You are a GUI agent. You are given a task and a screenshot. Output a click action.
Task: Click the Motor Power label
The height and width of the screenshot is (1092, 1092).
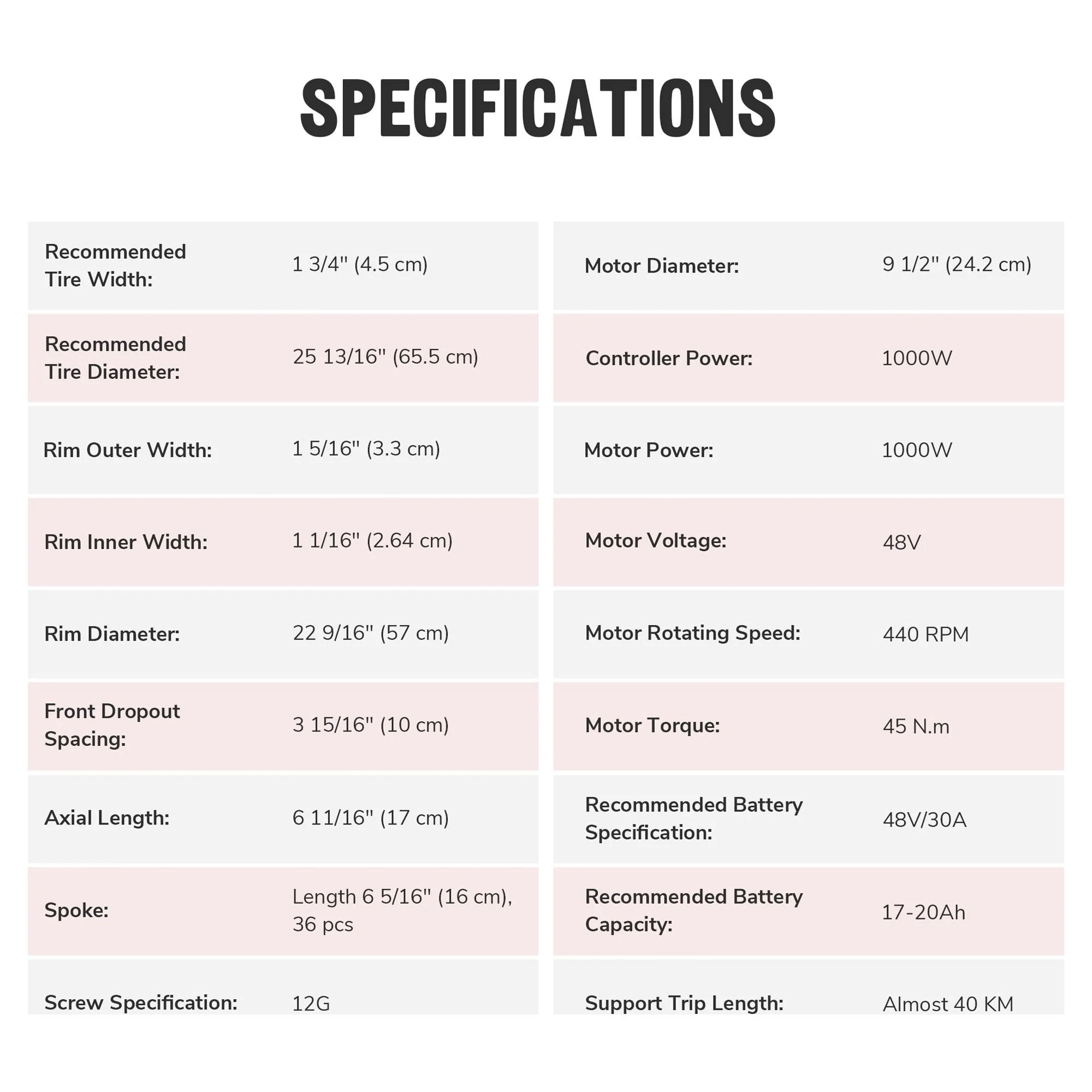coord(648,450)
